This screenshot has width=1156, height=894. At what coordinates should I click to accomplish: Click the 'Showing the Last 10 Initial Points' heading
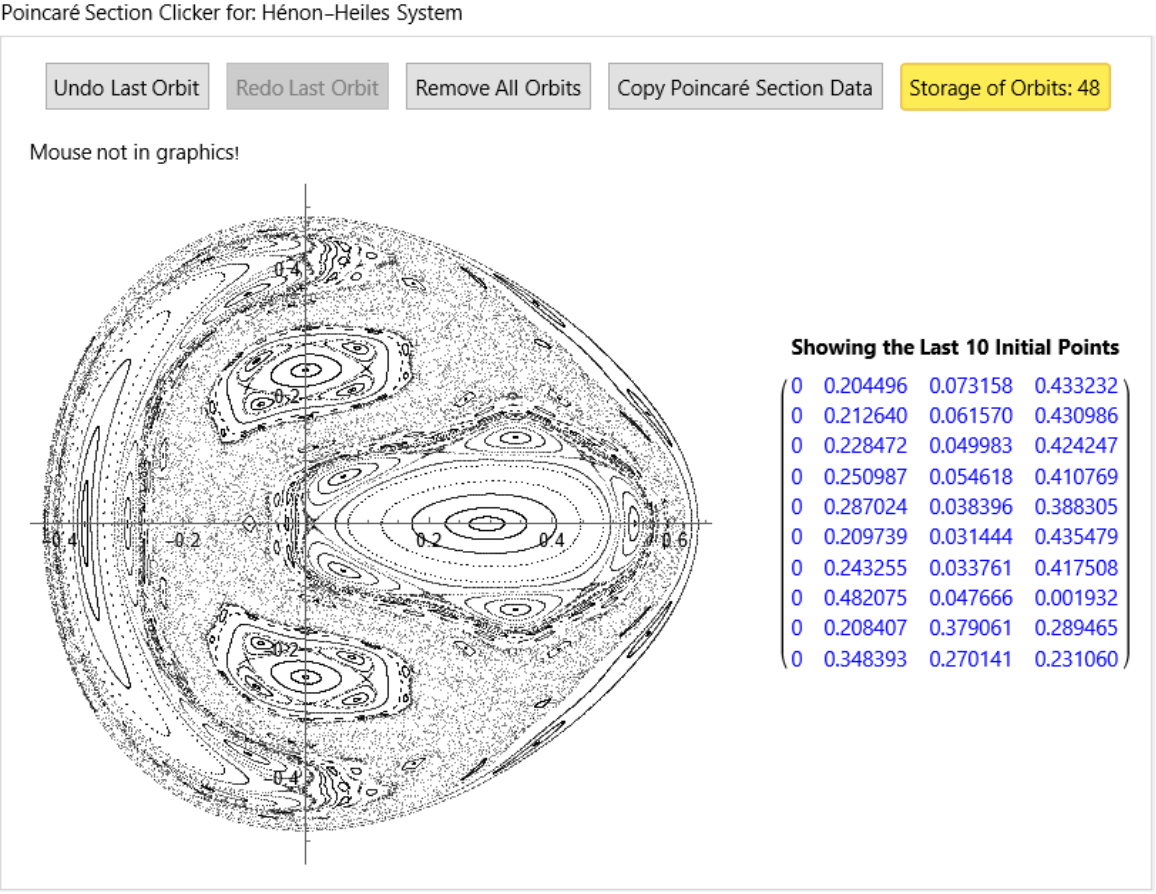954,348
